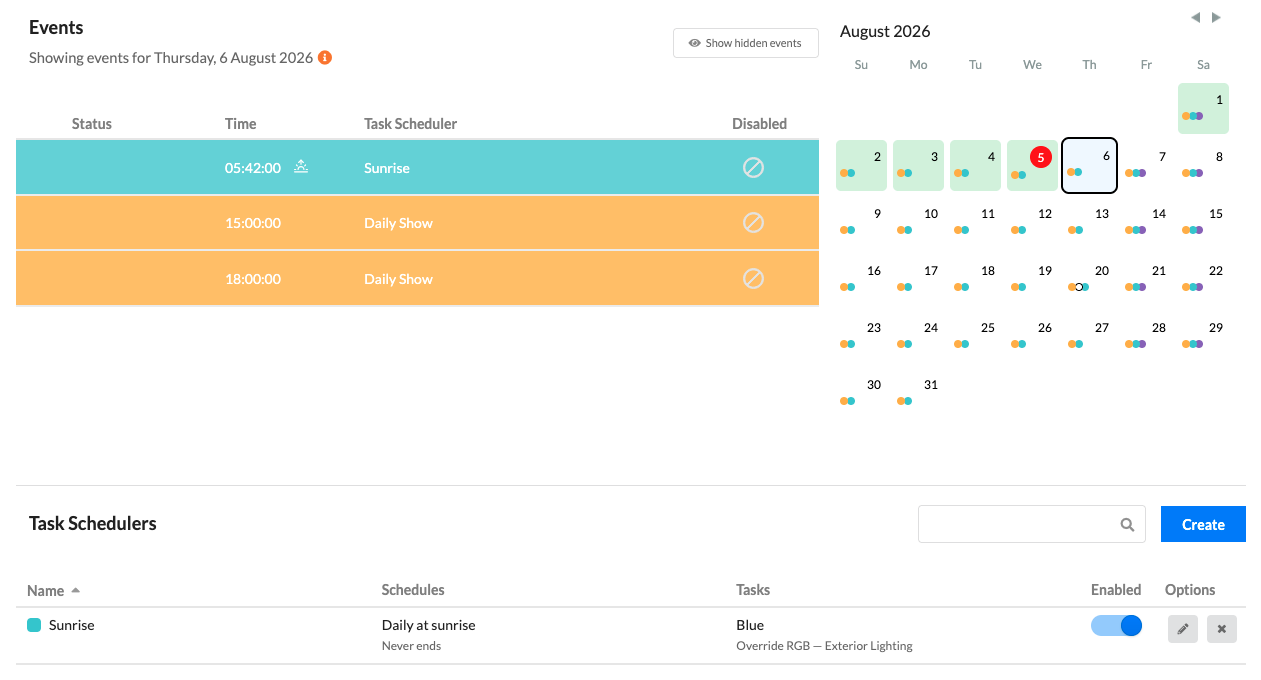Toggle Show hidden events button
Image resolution: width=1261 pixels, height=680 pixels.
pyautogui.click(x=746, y=43)
